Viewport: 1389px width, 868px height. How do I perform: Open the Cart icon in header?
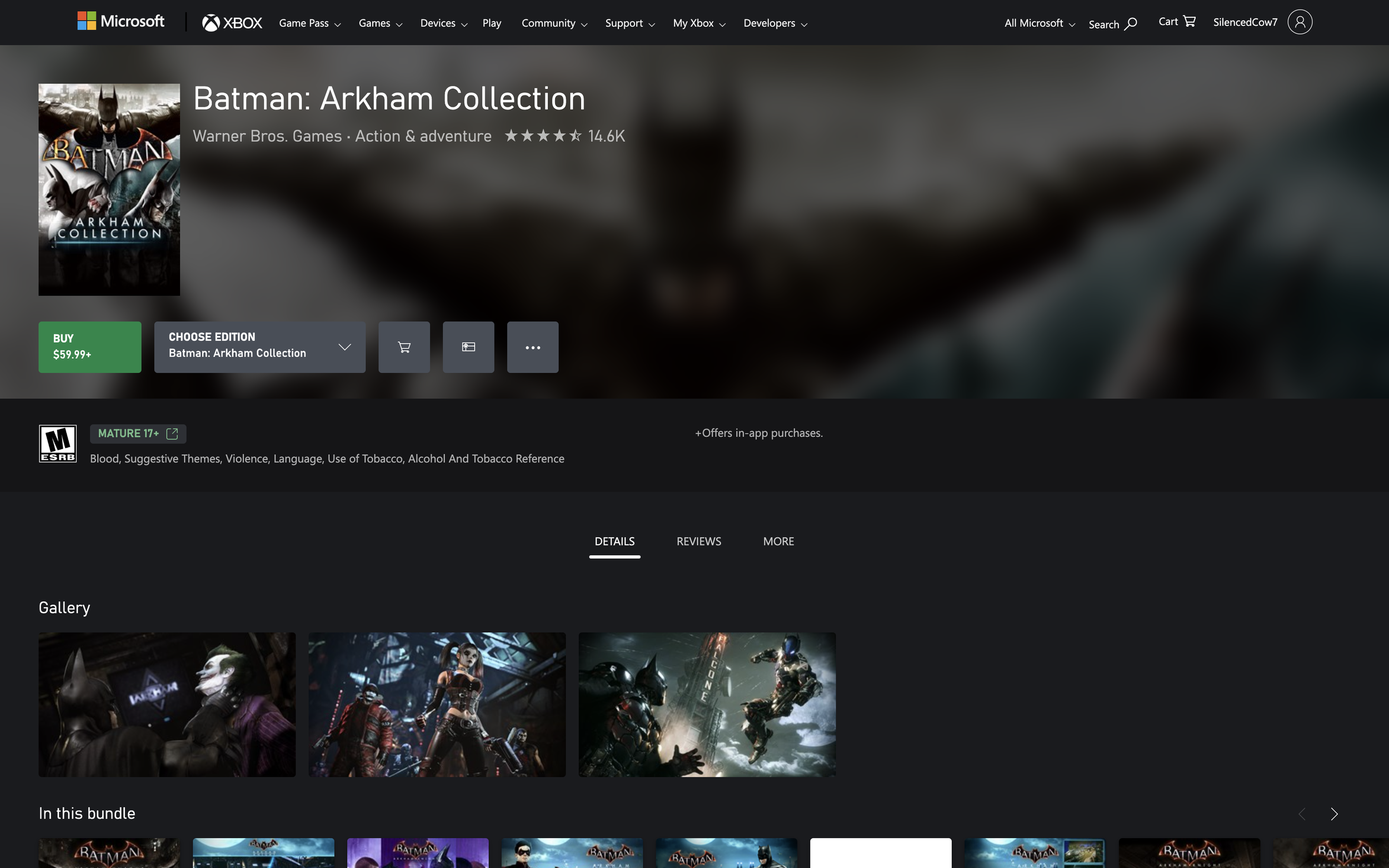pos(1177,22)
